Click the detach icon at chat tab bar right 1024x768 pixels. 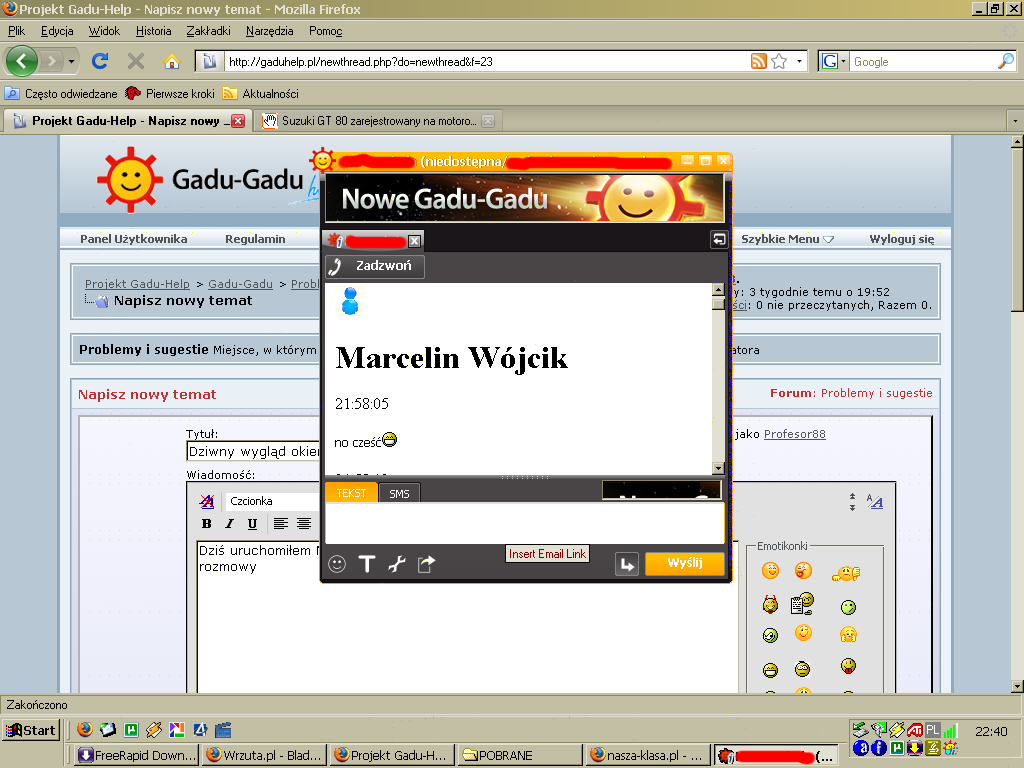click(x=718, y=240)
